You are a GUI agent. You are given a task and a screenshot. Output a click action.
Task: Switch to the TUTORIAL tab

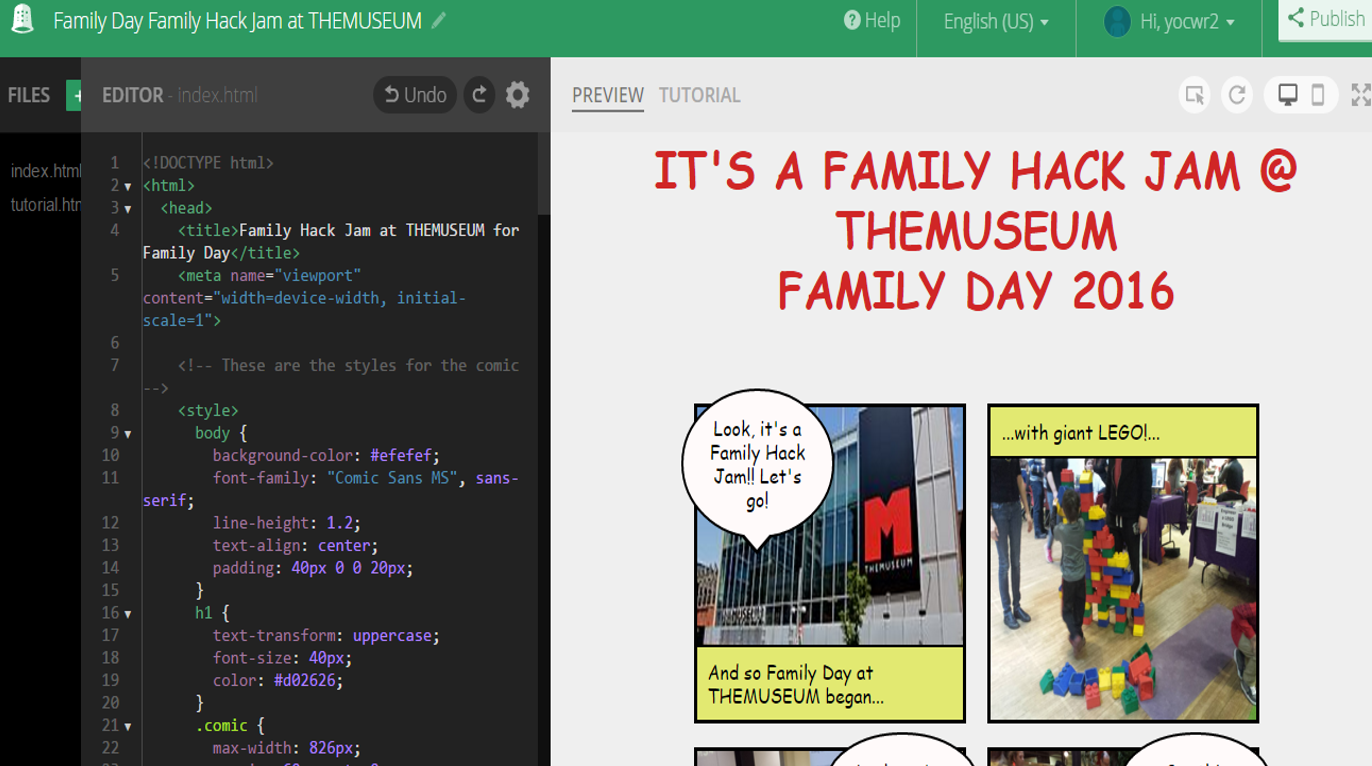[x=699, y=95]
